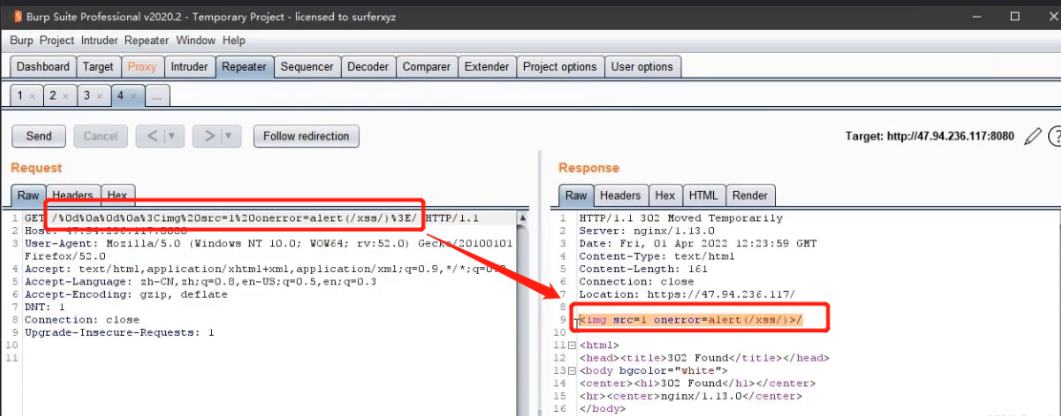Close repeater tab 3 with its x
The width and height of the screenshot is (1061, 416).
click(99, 97)
